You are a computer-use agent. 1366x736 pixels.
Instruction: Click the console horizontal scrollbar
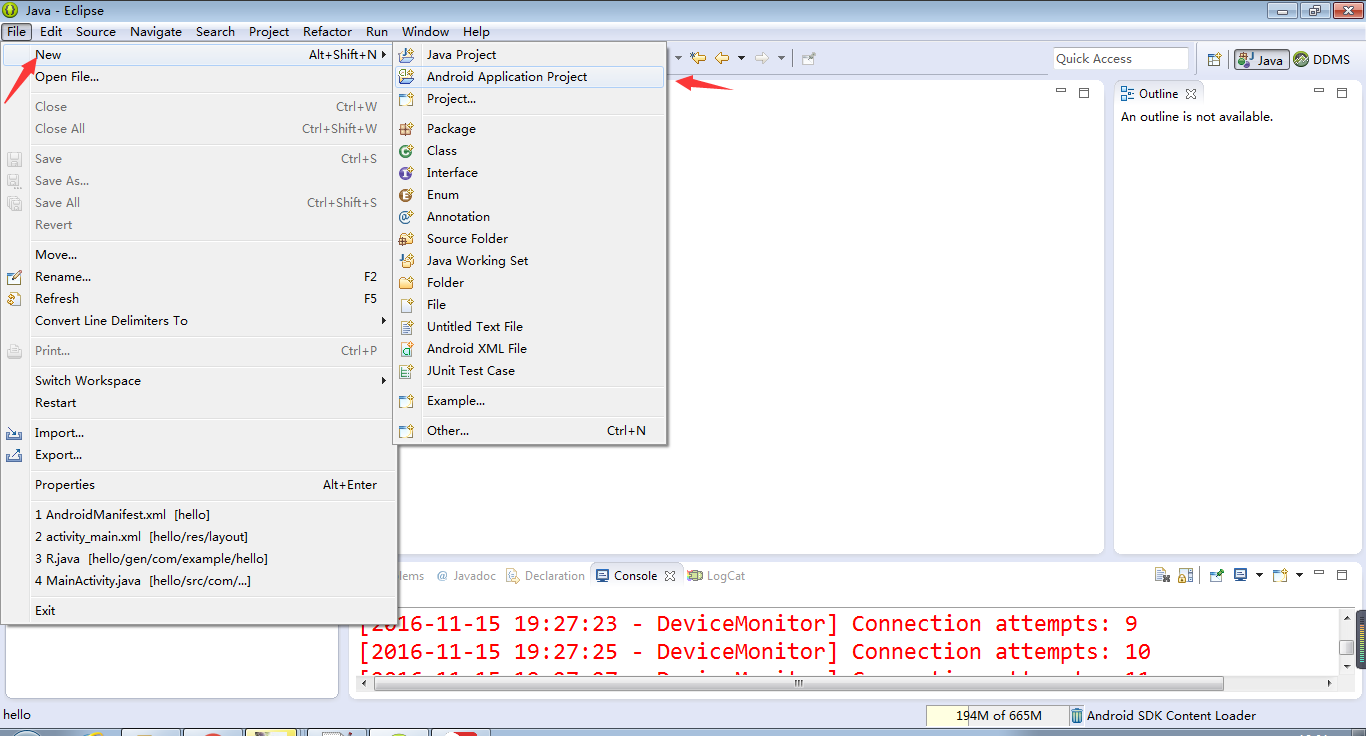click(797, 684)
